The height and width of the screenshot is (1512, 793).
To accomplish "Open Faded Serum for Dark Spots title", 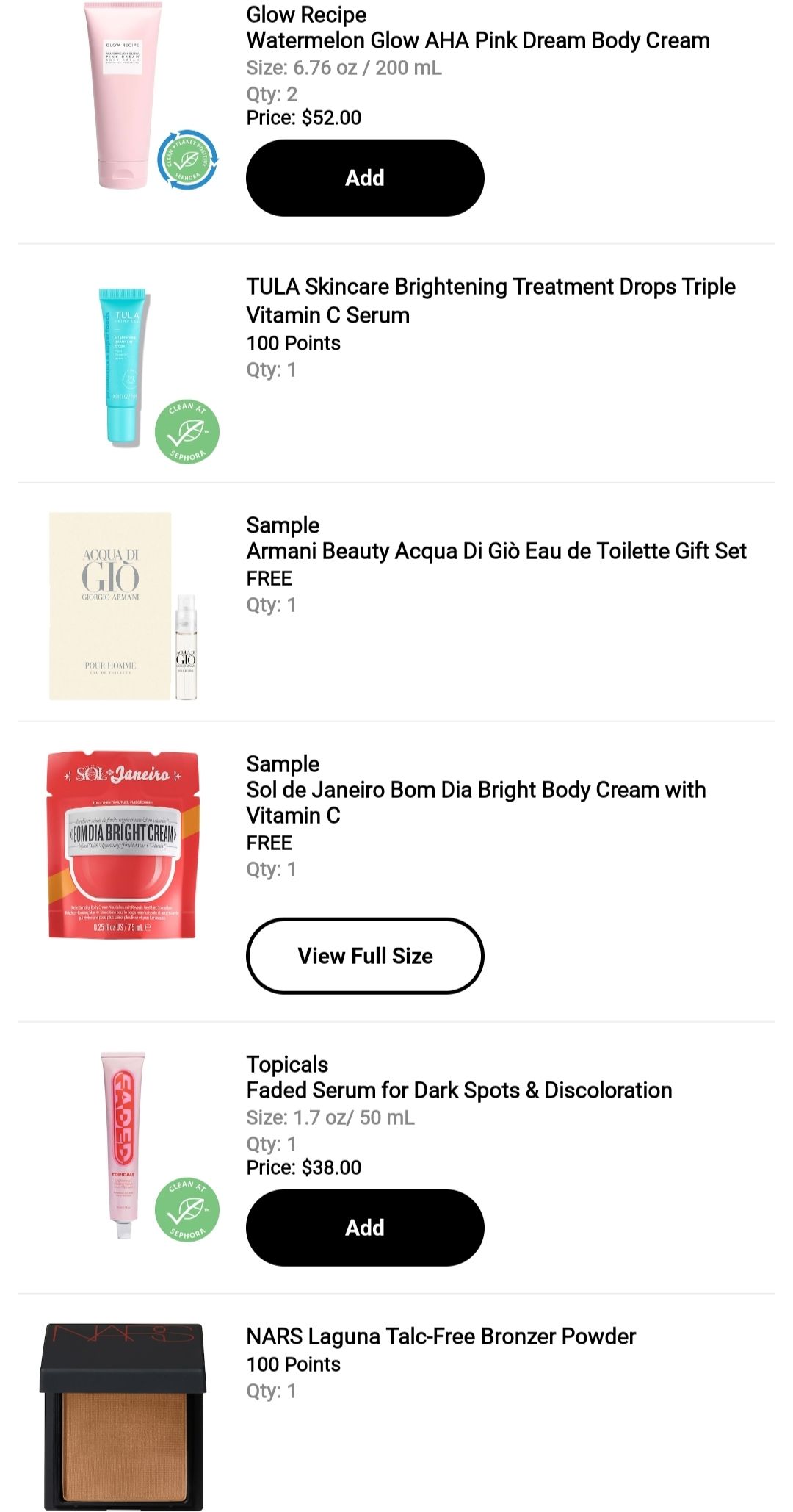I will [x=459, y=1090].
